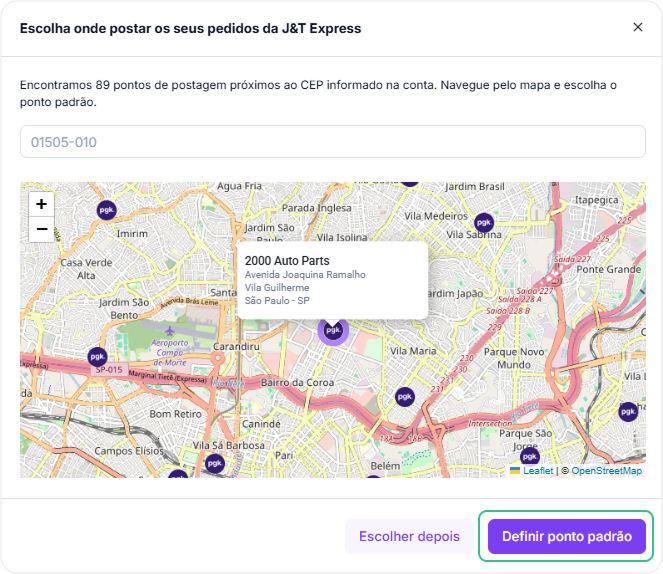Zoom out on the map
Viewport: 663px width, 574px height.
click(x=41, y=230)
